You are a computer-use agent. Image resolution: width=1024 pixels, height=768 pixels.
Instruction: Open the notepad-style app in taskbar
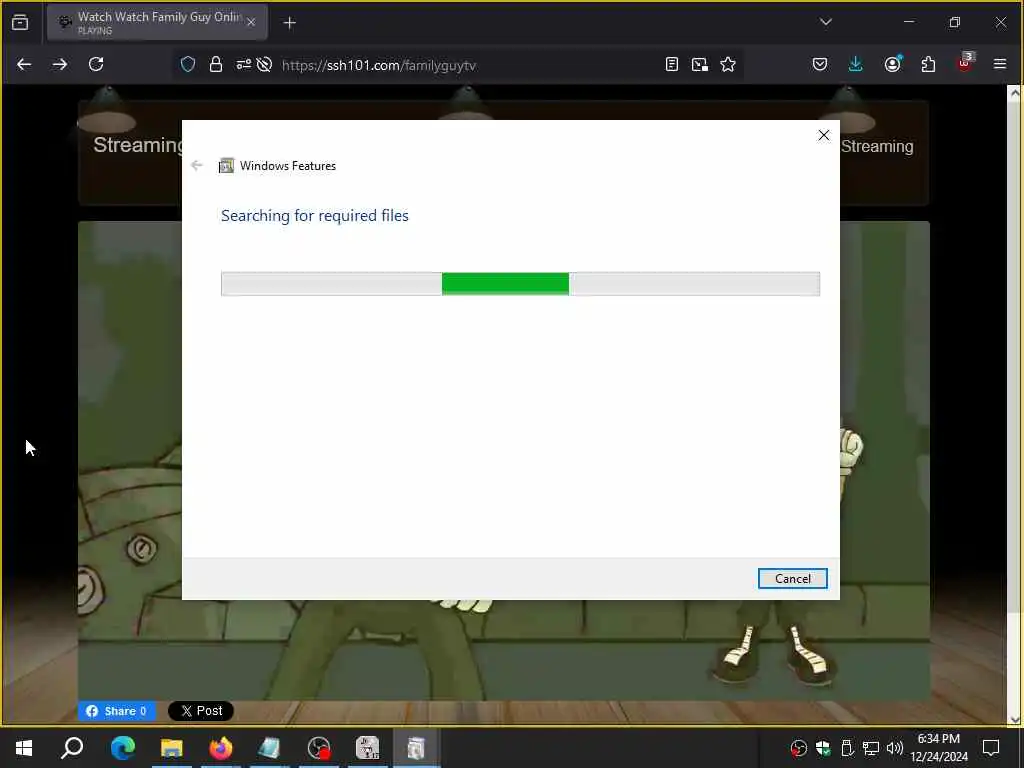pos(269,748)
